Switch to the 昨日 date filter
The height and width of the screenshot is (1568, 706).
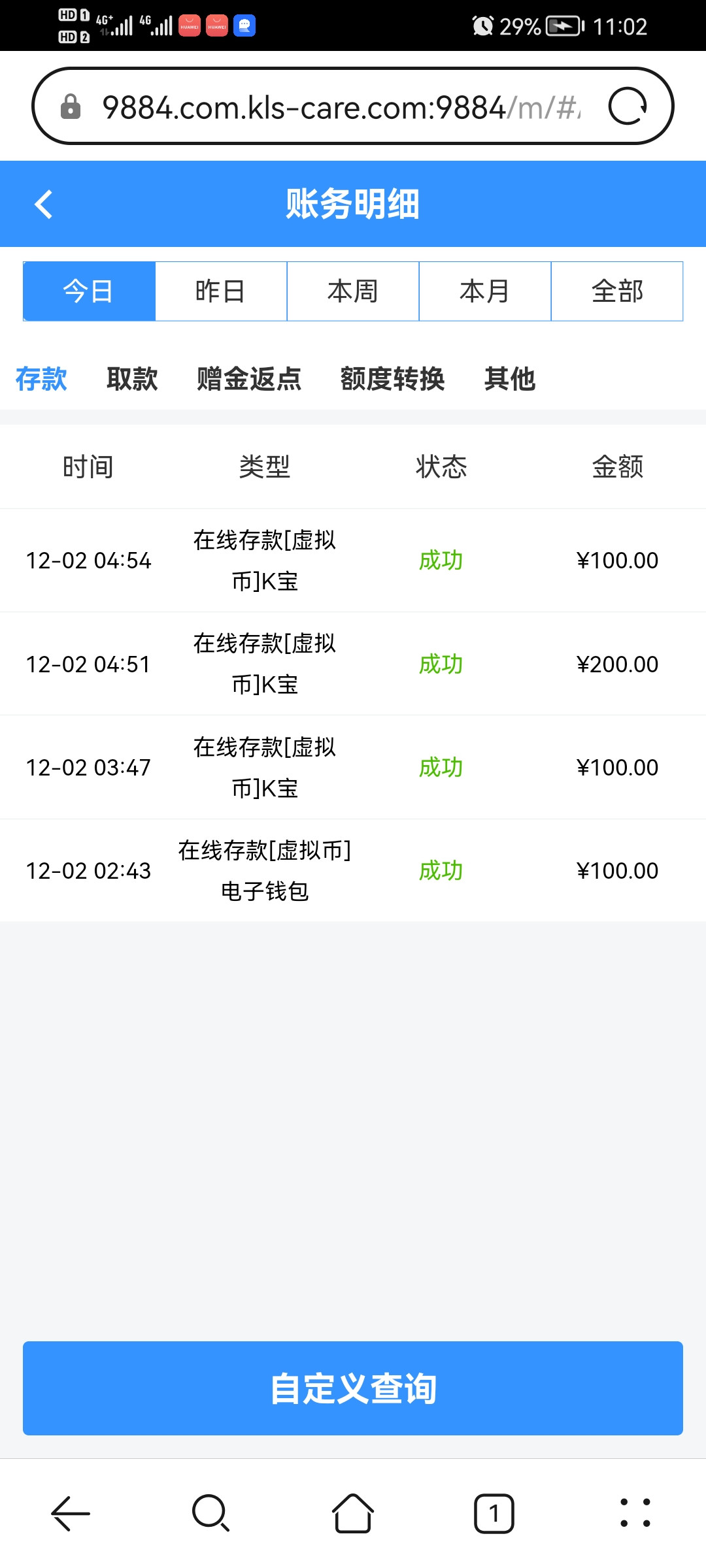221,291
